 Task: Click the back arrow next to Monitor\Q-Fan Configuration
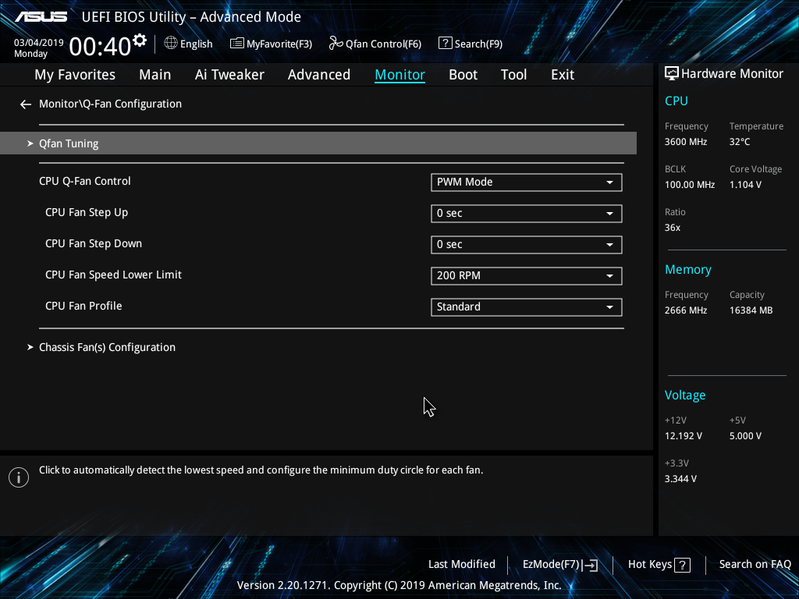(25, 104)
